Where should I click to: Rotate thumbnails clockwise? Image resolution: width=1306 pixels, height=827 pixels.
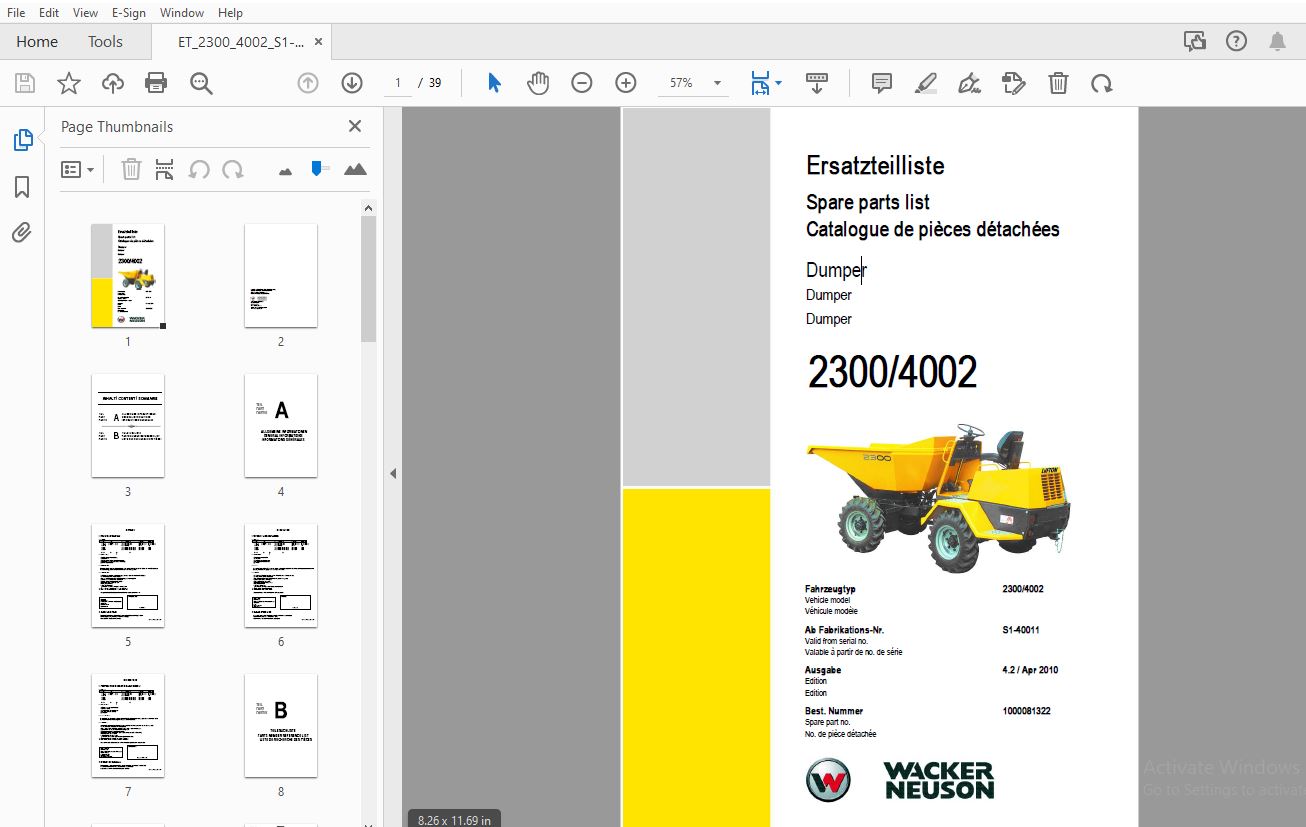pos(233,170)
